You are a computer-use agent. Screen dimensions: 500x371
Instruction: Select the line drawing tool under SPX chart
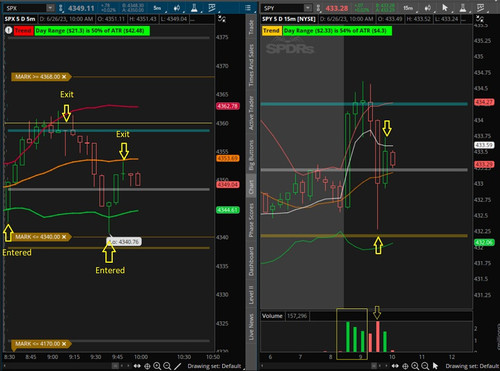click(x=178, y=366)
